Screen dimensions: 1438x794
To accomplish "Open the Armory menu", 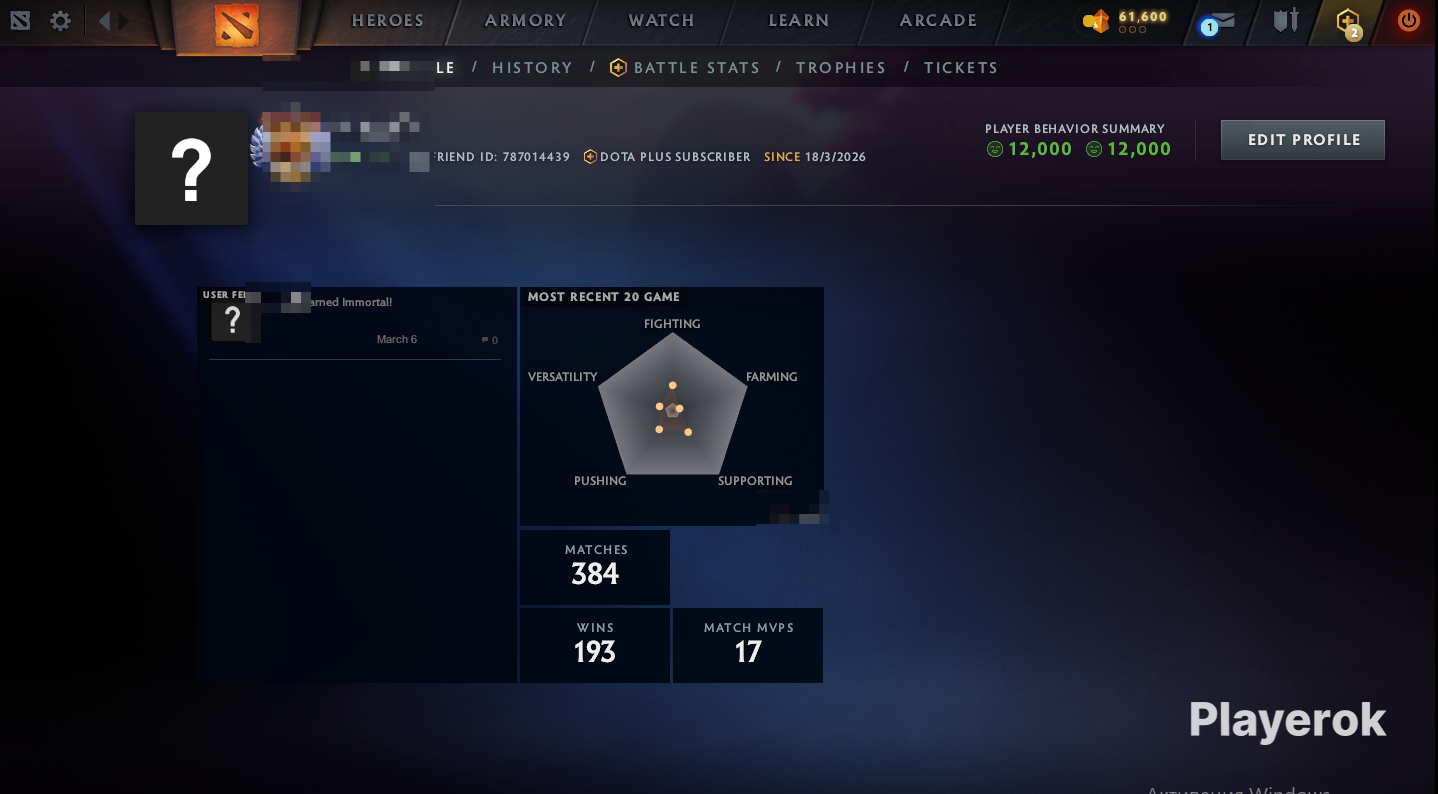I will click(526, 20).
